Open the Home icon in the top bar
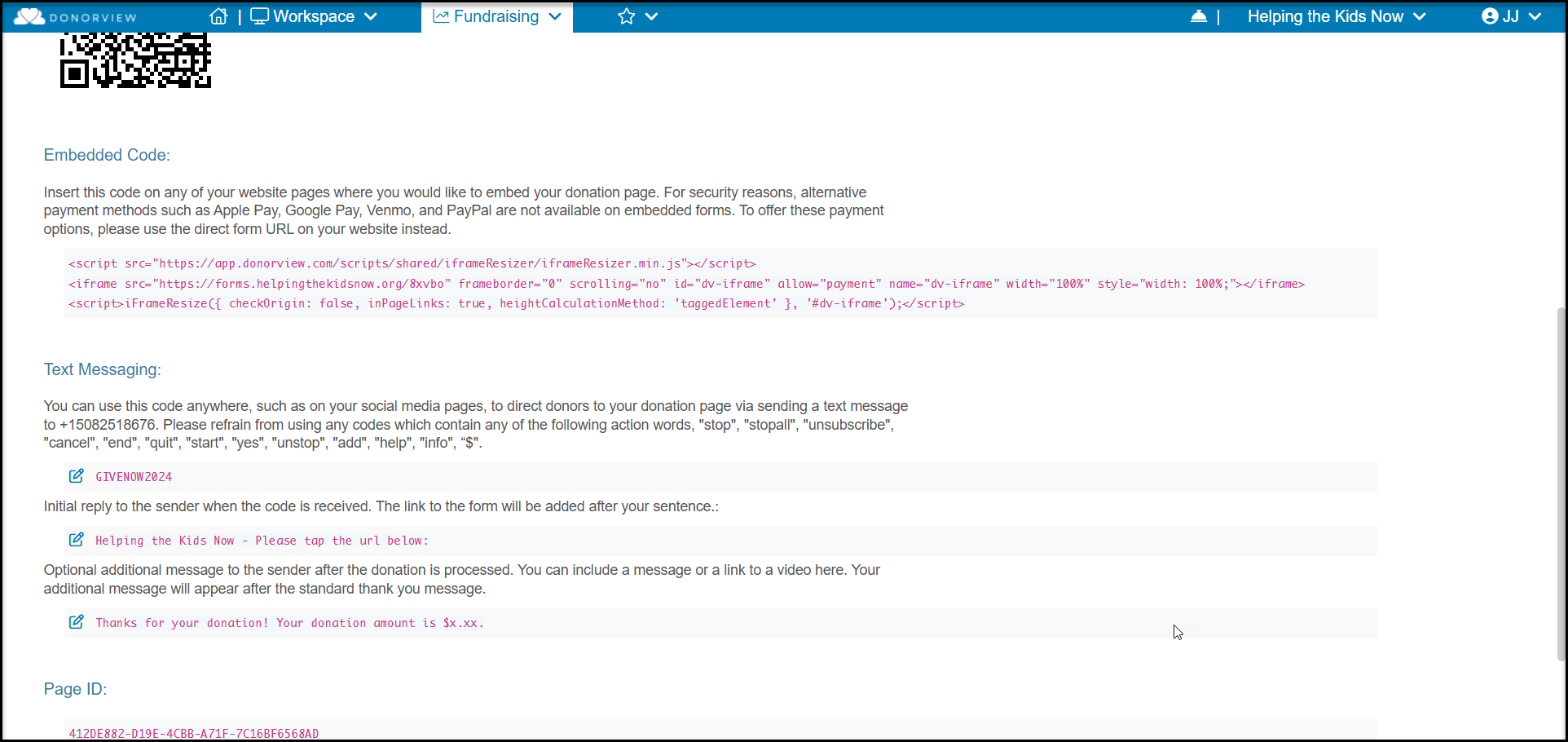This screenshot has height=742, width=1568. (x=218, y=16)
